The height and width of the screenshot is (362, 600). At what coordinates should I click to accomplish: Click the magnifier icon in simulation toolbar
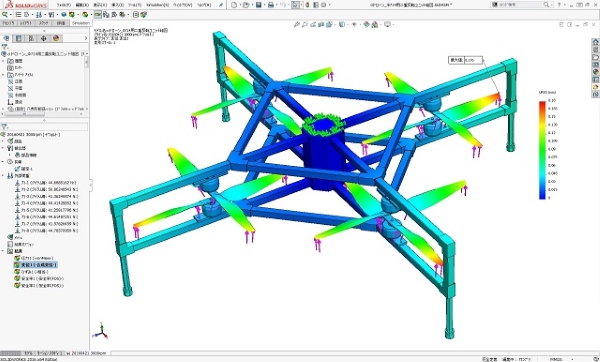(x=5, y=15)
